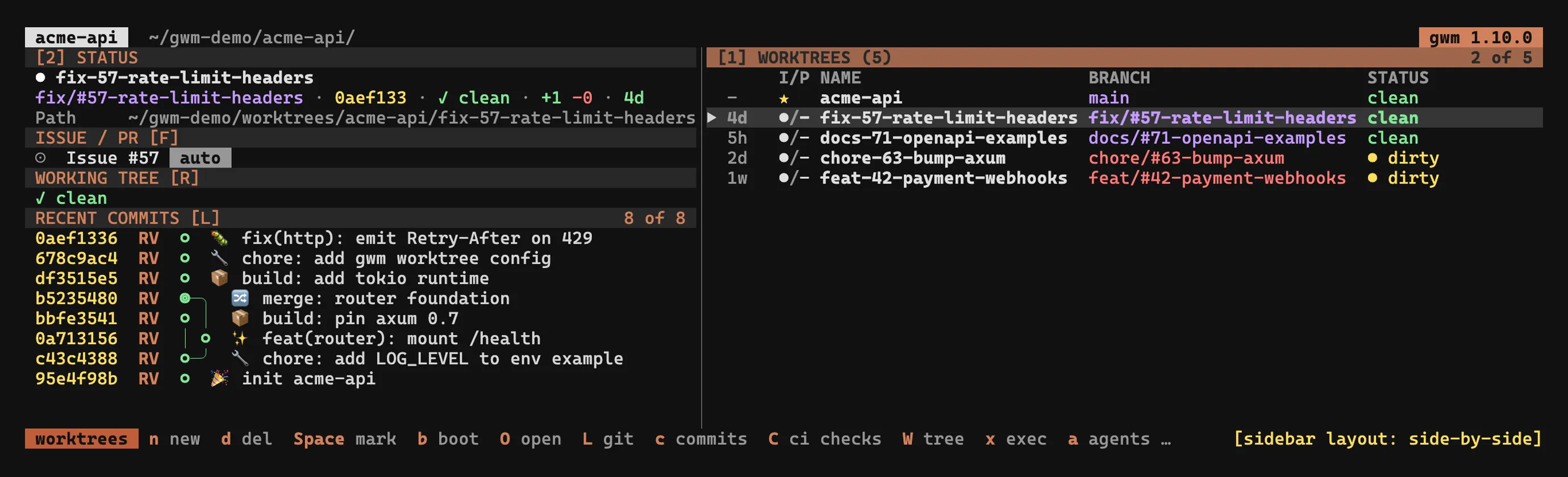Image resolution: width=1568 pixels, height=477 pixels.
Task: Click the graph node of commit b5235480
Action: [x=185, y=299]
